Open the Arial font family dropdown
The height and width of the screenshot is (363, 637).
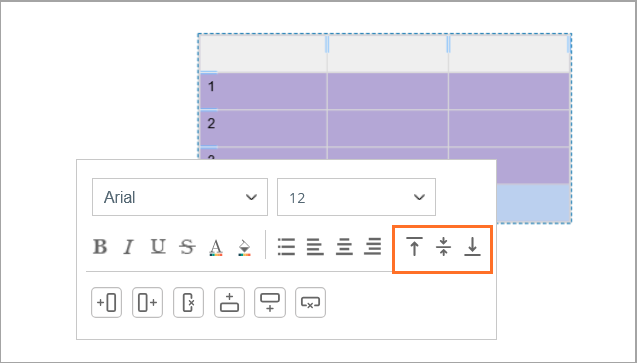180,197
